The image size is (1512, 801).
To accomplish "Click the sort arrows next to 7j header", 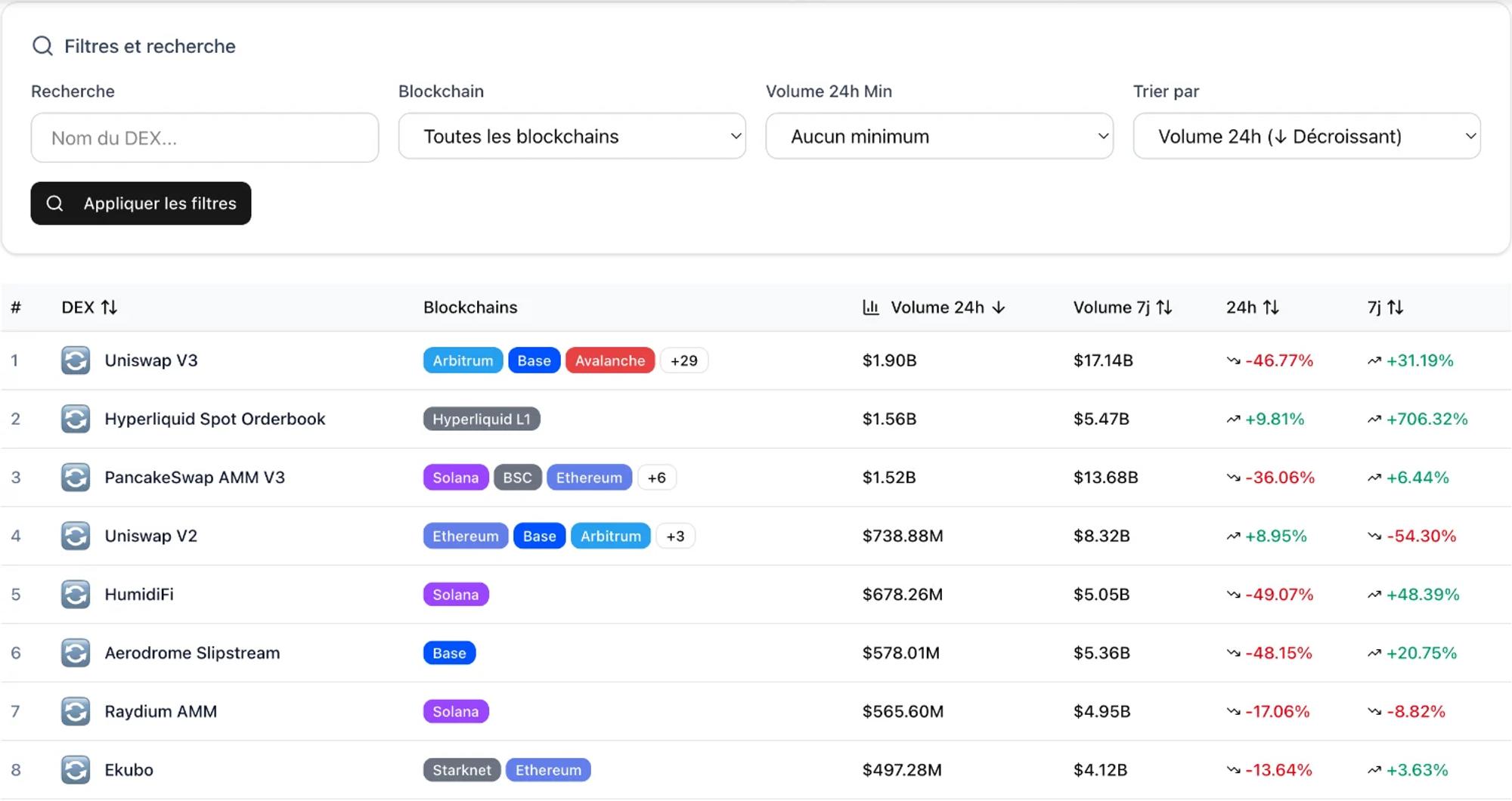I will pyautogui.click(x=1396, y=308).
